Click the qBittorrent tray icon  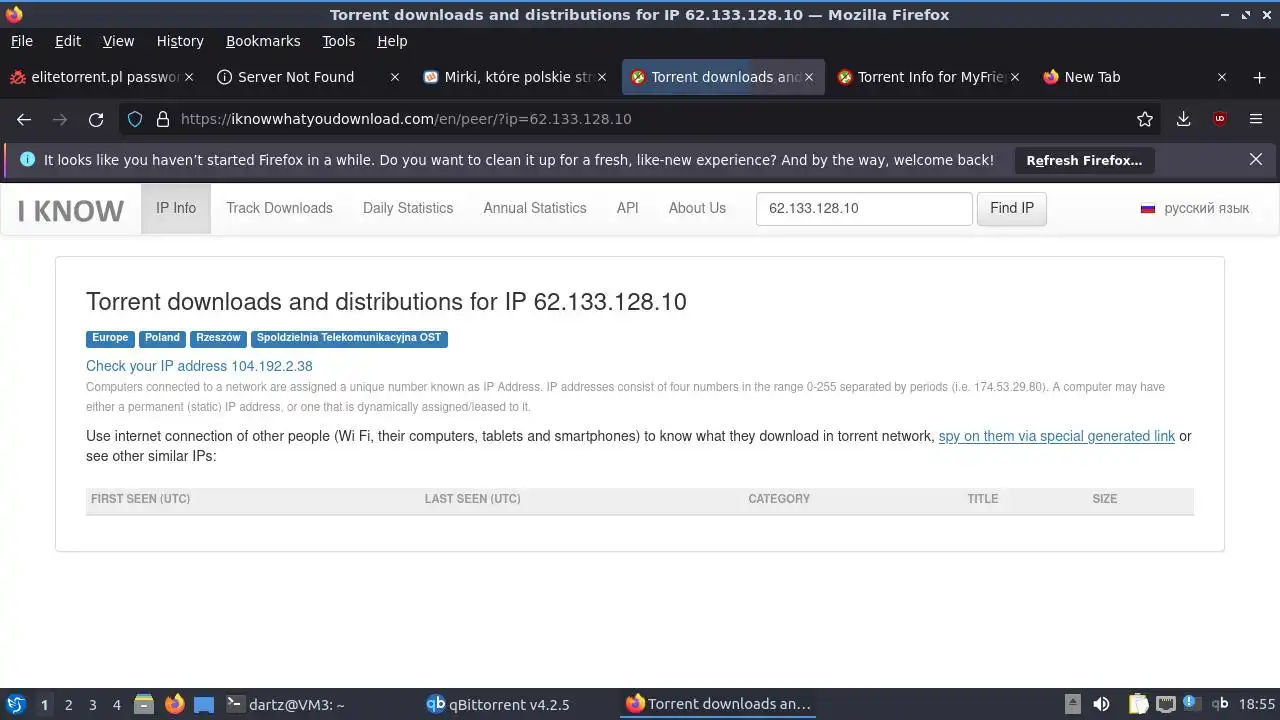(1220, 704)
